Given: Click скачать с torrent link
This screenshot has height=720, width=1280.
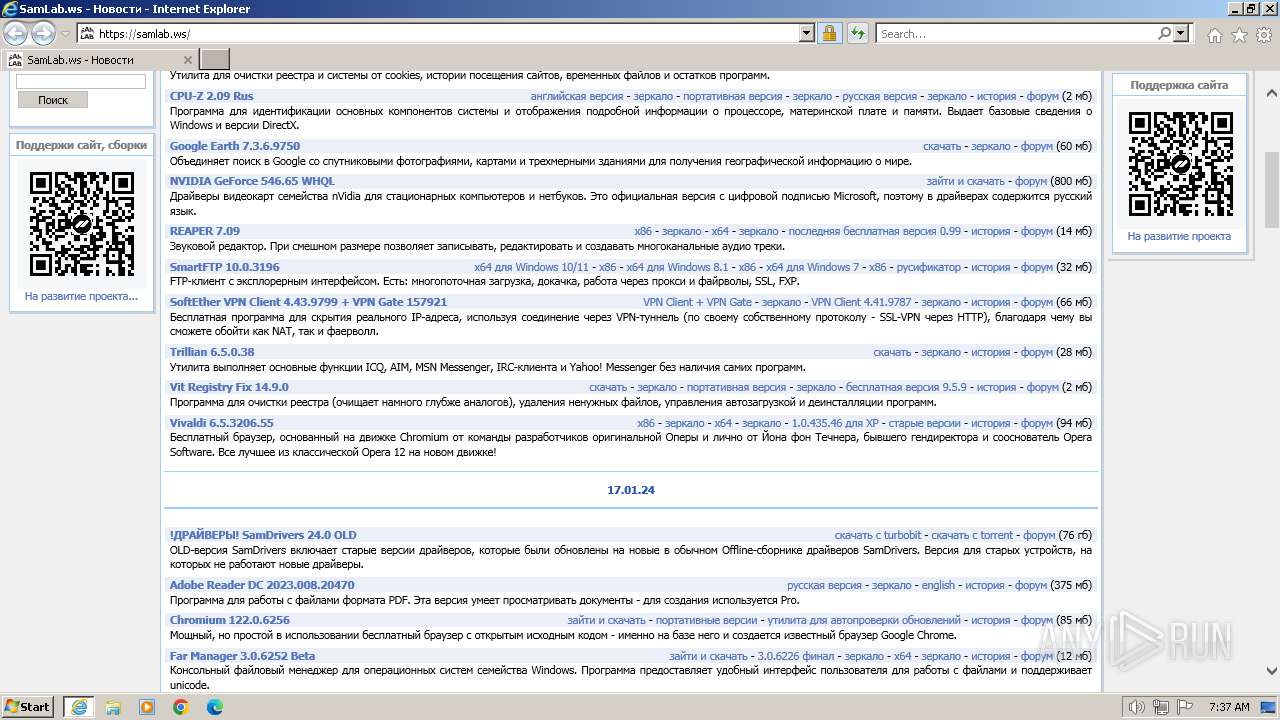Looking at the screenshot, I should click(972, 535).
